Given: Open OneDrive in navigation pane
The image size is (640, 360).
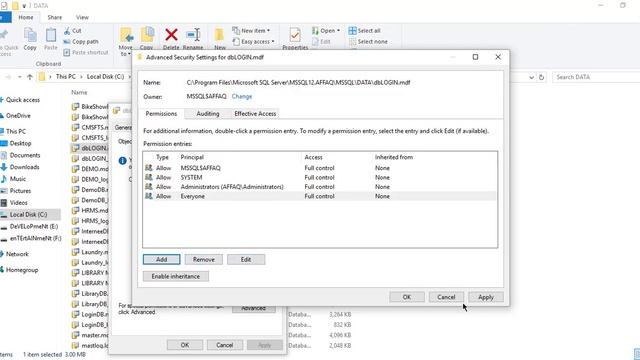Looking at the screenshot, I should pyautogui.click(x=18, y=116).
